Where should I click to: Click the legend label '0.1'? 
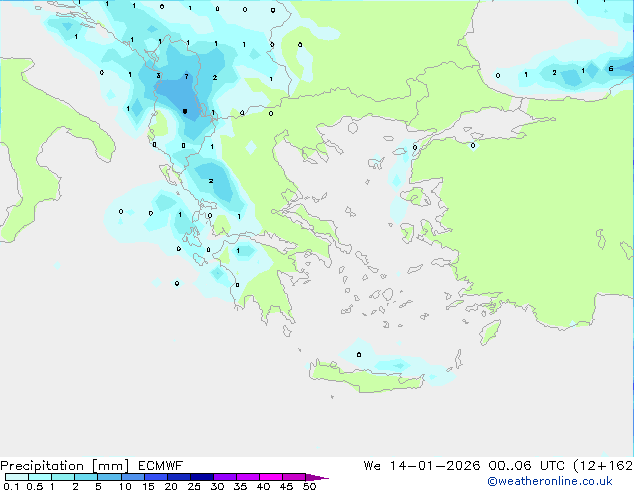(x=11, y=486)
